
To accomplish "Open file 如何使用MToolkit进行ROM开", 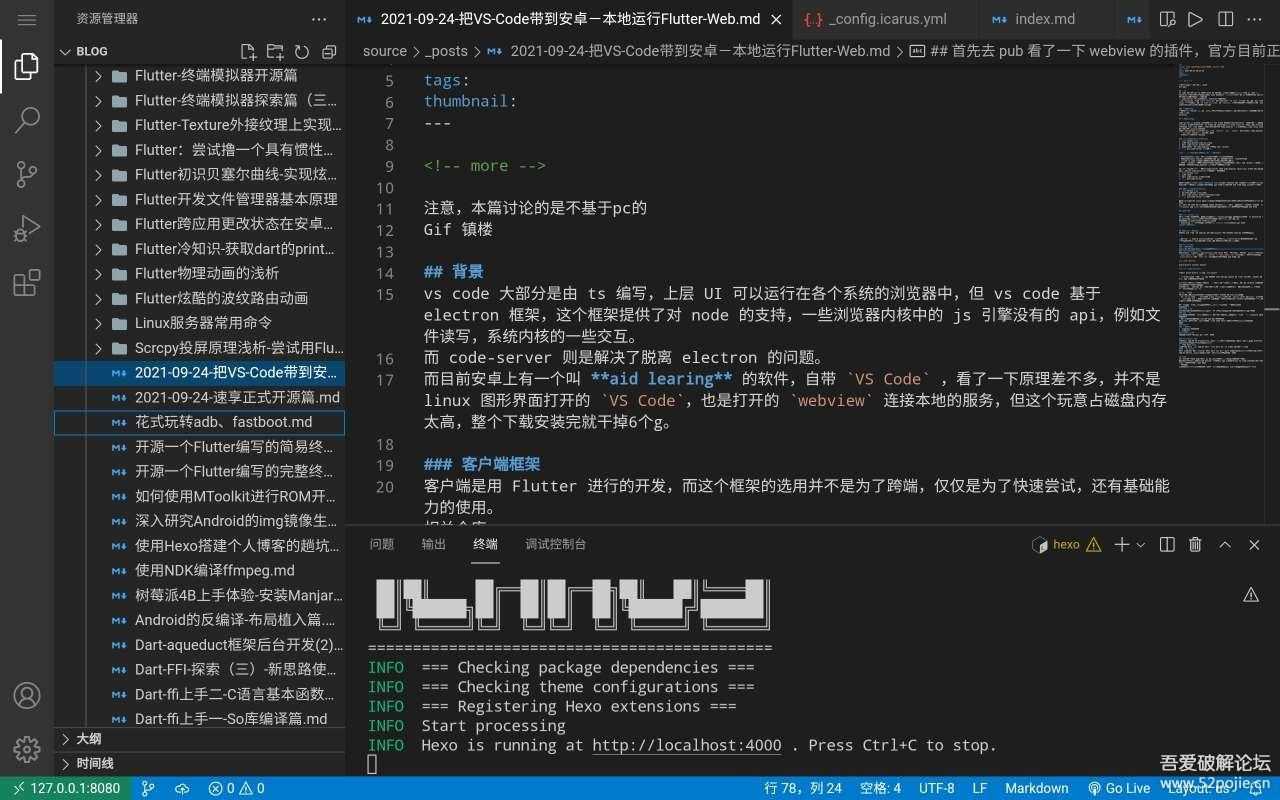I will pos(200,496).
